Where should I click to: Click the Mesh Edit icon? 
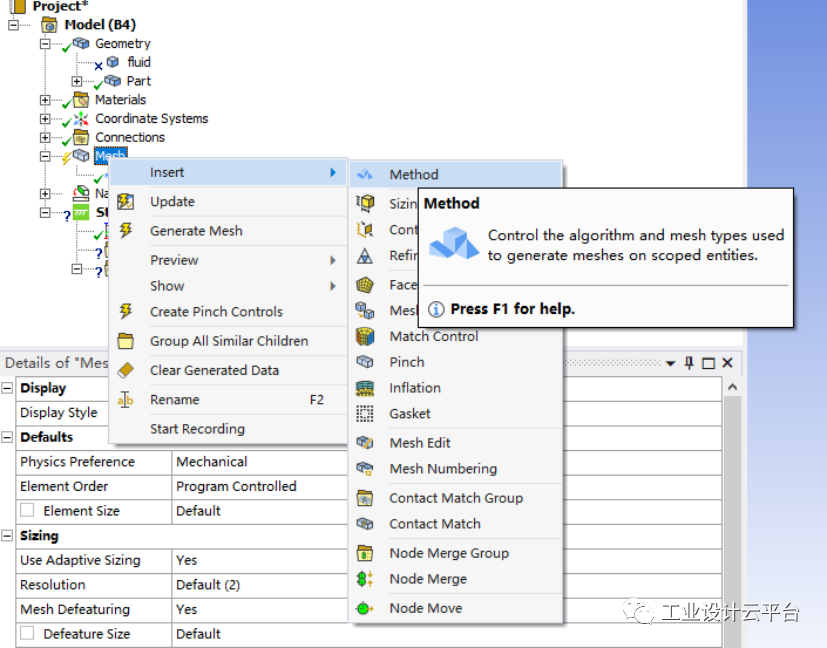click(x=365, y=442)
